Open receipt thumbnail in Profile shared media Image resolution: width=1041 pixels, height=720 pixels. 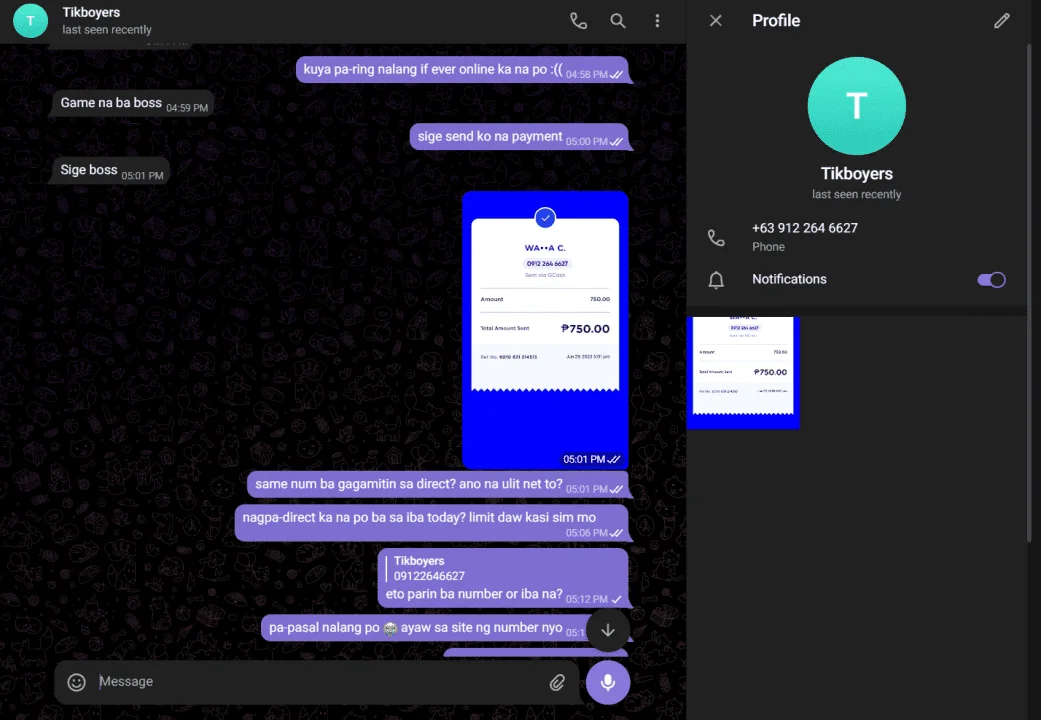pos(743,373)
